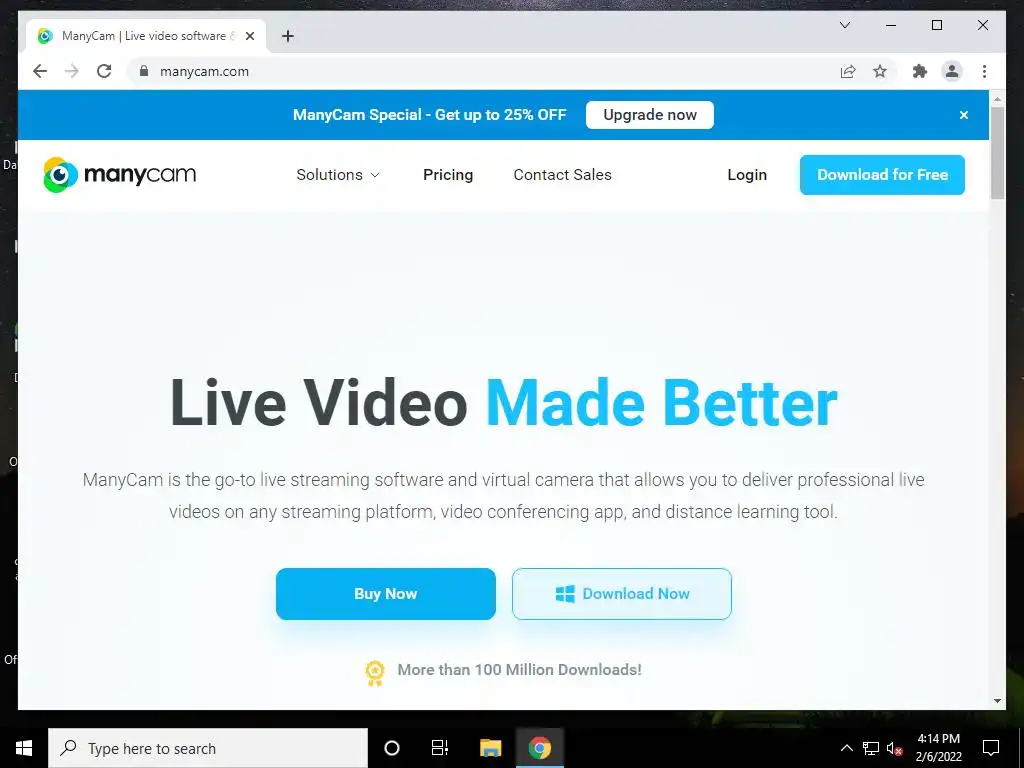Viewport: 1024px width, 768px height.
Task: Open the Windows Start menu
Action: click(24, 748)
